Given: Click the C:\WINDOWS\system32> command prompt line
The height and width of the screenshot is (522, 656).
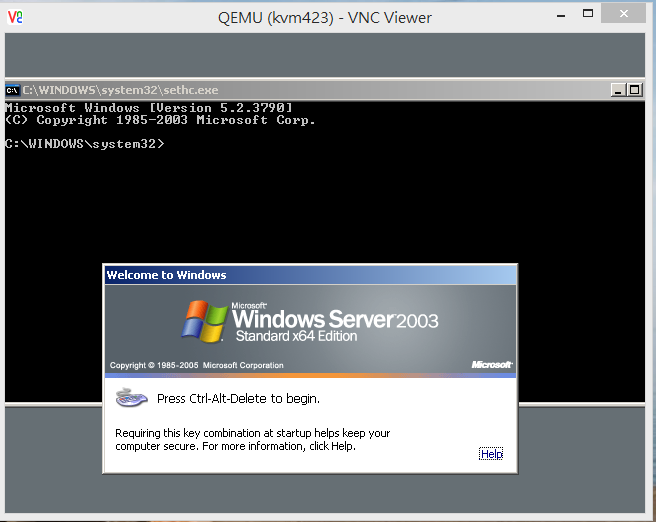Looking at the screenshot, I should coord(85,144).
